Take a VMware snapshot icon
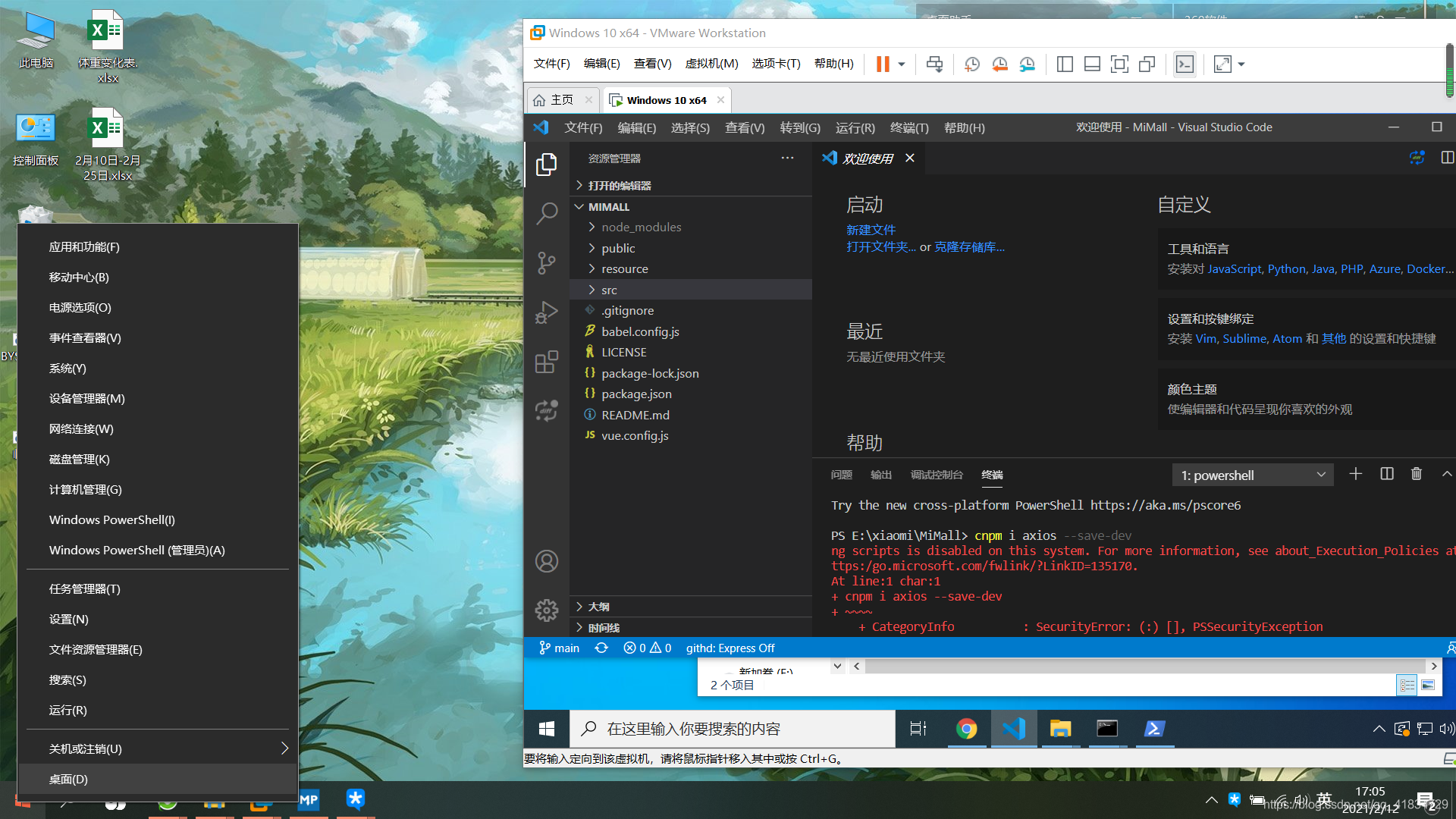The width and height of the screenshot is (1456, 819). [x=971, y=64]
